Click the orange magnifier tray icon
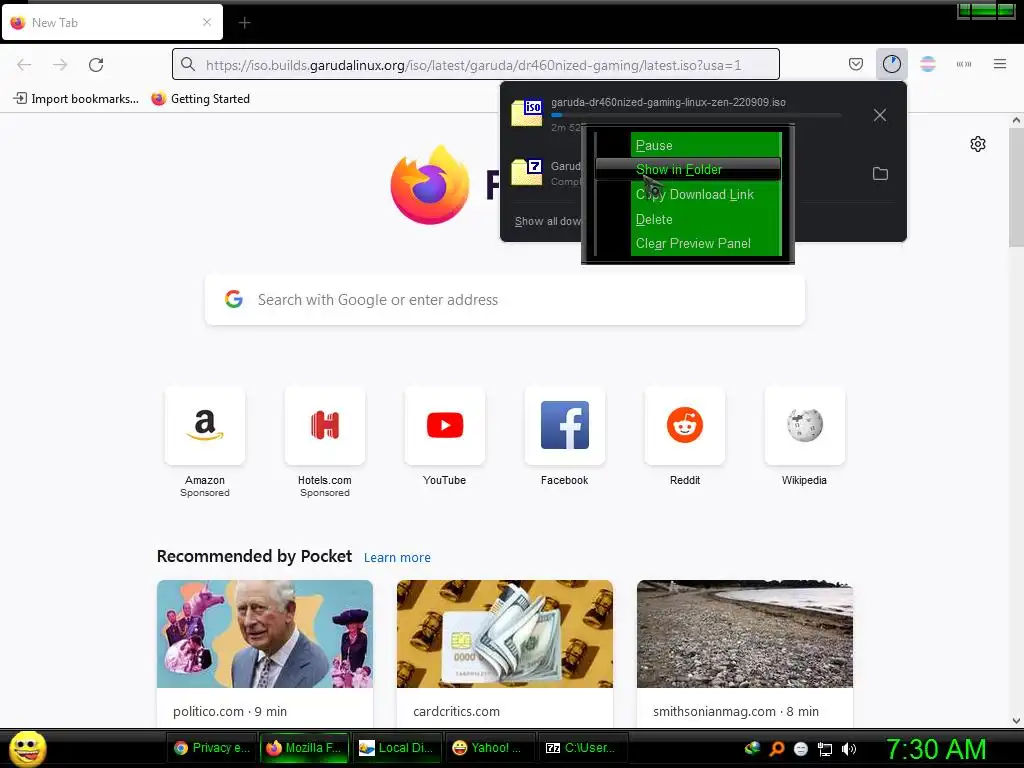Screen dimensions: 1024x768 click(777, 749)
